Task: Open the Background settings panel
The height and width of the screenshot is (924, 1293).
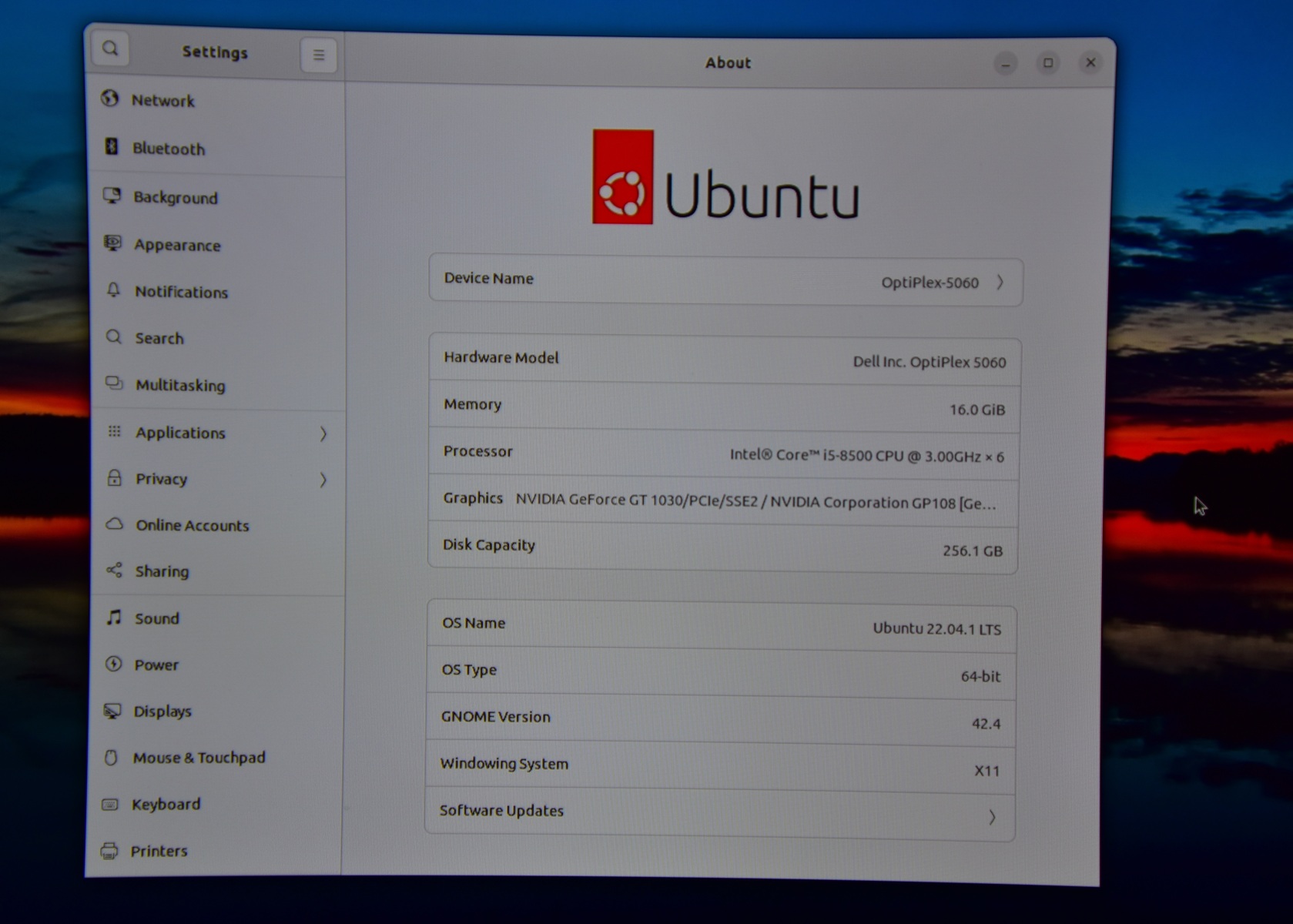Action: [175, 198]
